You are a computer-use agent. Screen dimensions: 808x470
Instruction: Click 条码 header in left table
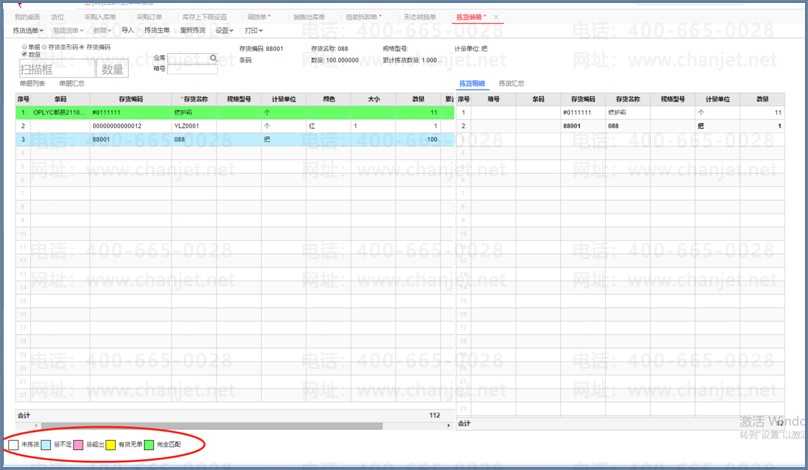click(x=60, y=99)
